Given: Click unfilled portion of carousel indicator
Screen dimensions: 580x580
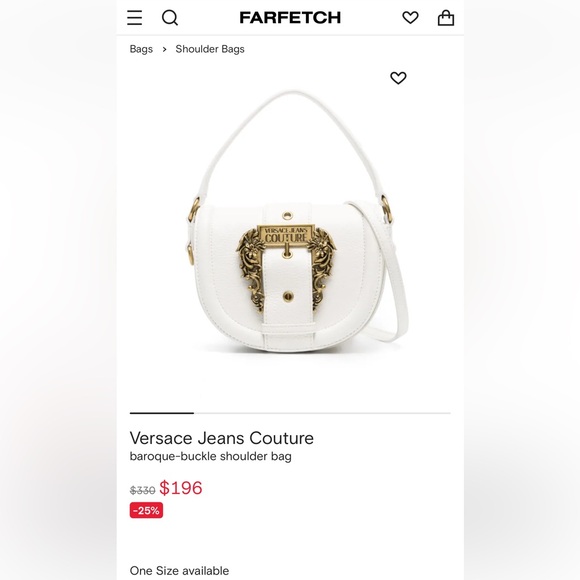Looking at the screenshot, I should point(322,413).
